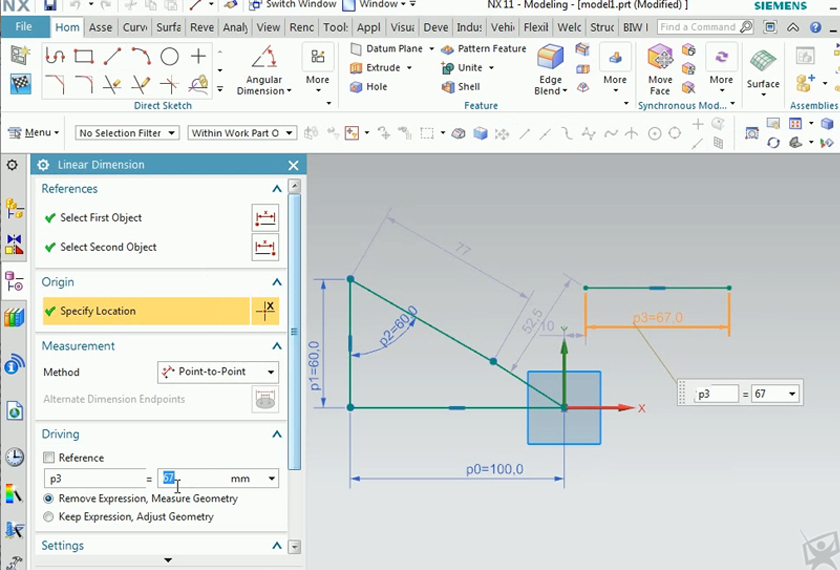Screen dimensions: 840x570
Task: Click Select First Object
Action: click(x=101, y=218)
